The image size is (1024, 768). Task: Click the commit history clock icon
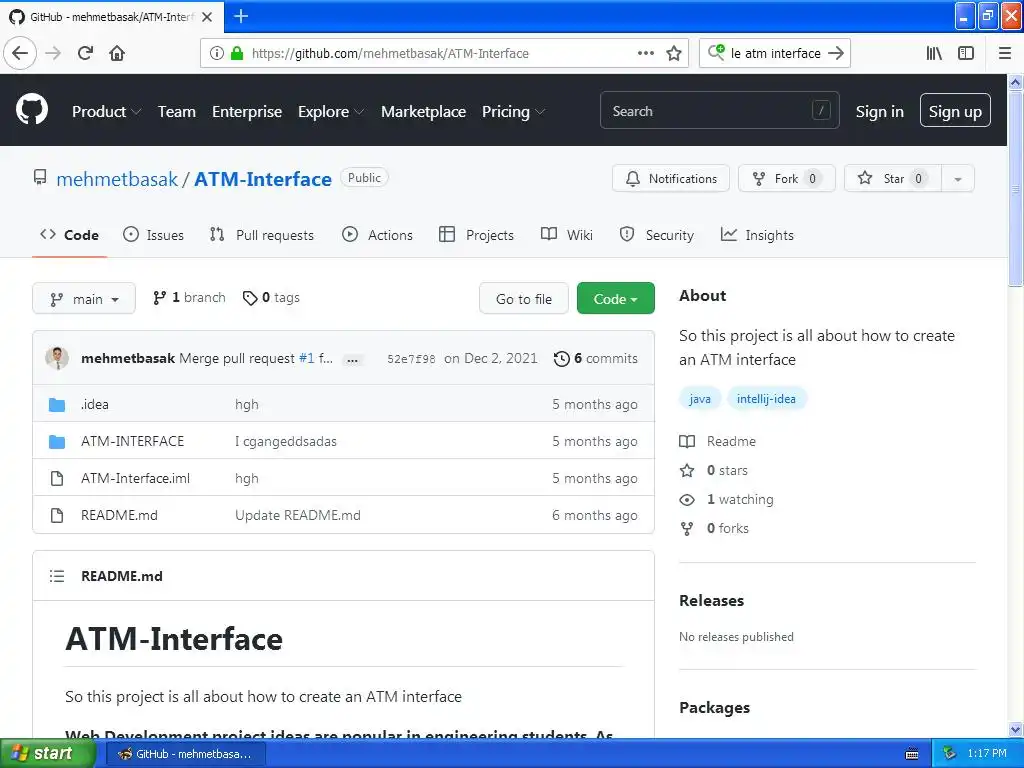click(562, 359)
